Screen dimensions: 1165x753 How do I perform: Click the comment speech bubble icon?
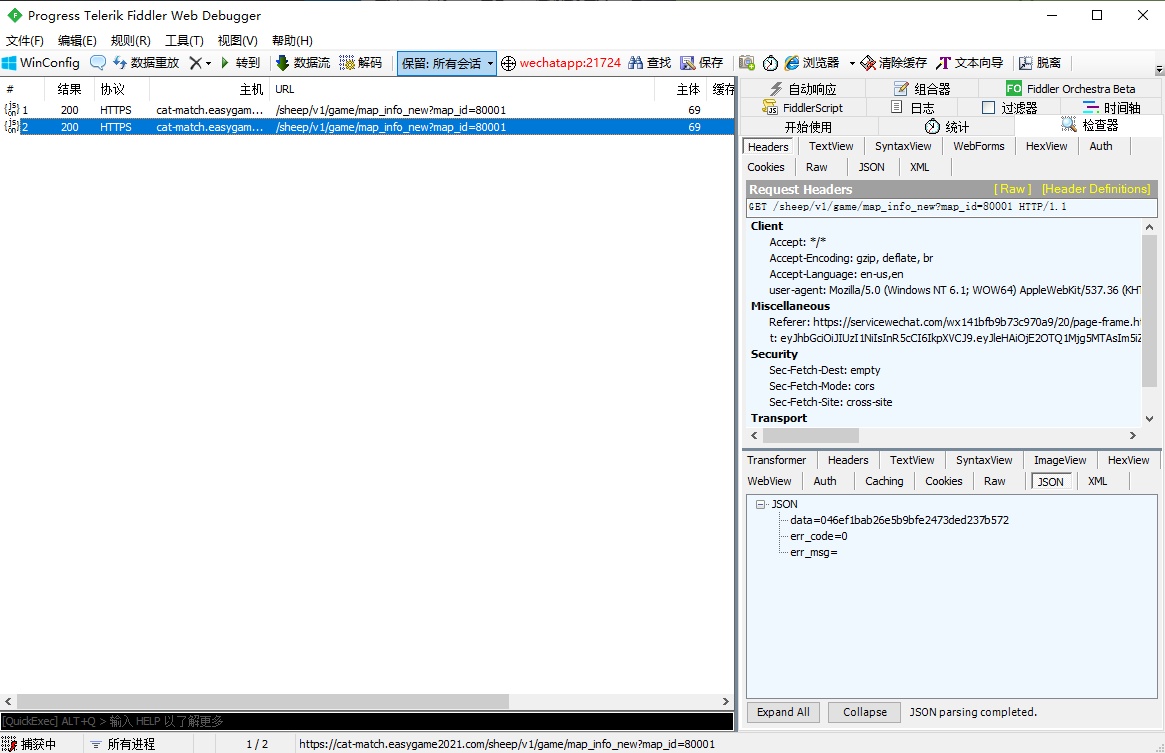97,63
